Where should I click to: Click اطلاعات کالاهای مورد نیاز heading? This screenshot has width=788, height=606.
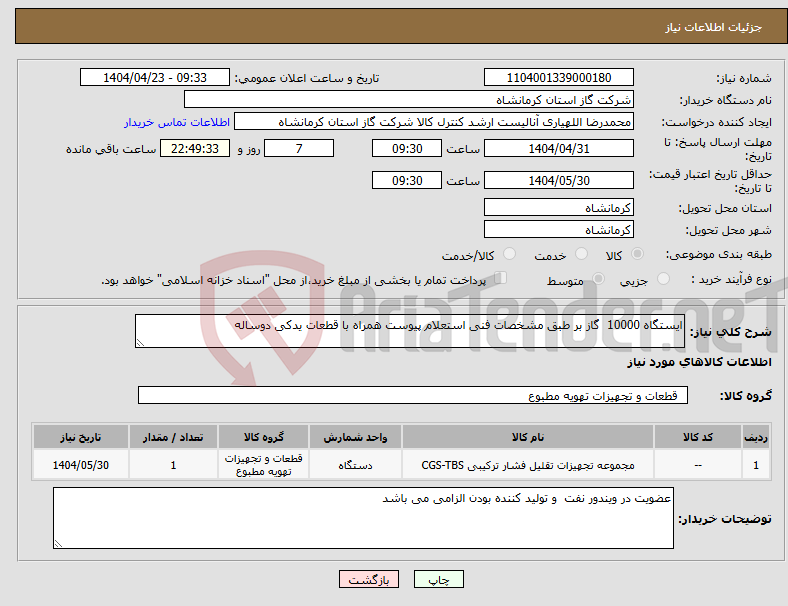coord(699,362)
